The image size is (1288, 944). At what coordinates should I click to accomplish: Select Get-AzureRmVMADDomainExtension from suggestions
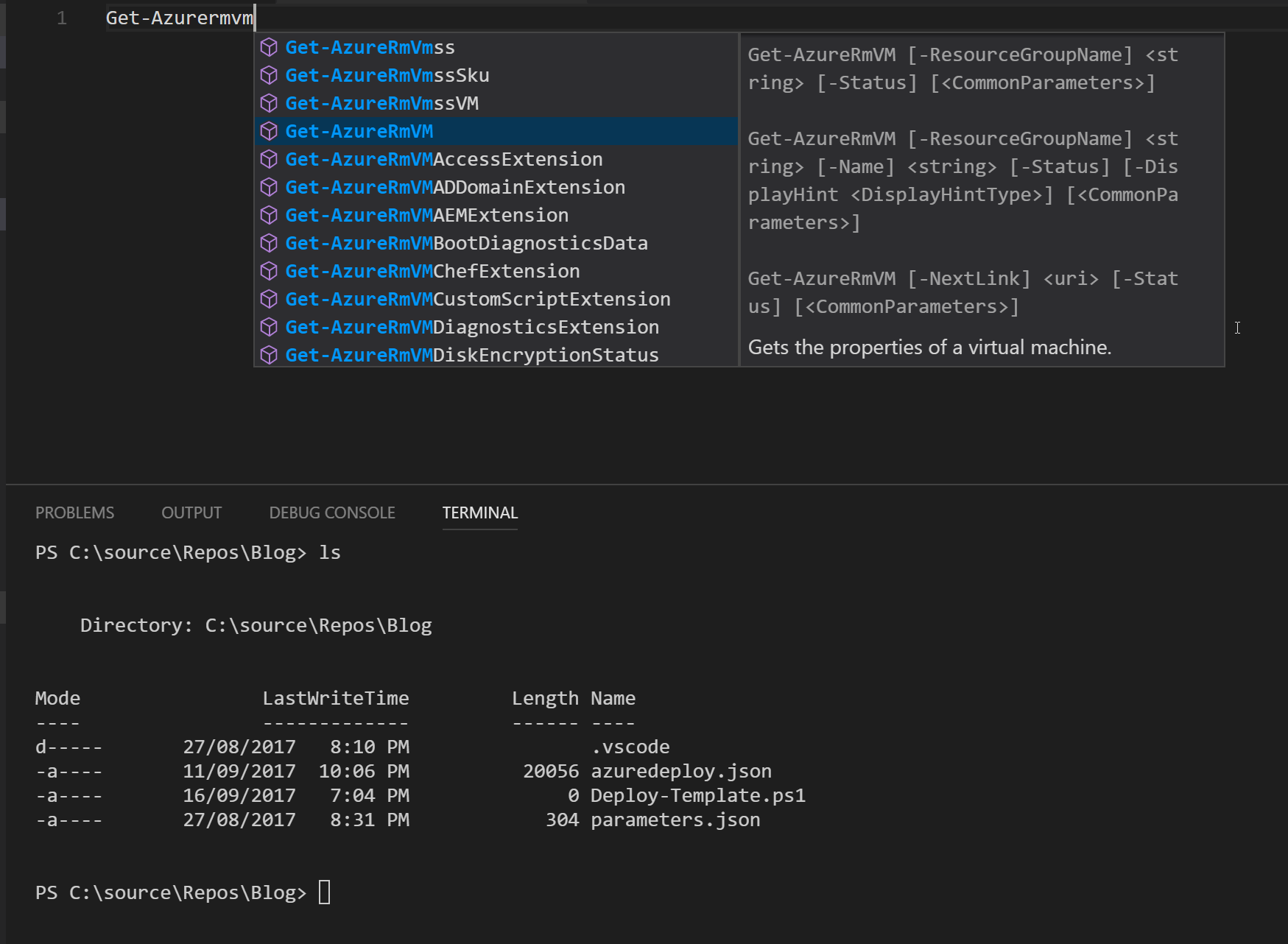(x=454, y=187)
